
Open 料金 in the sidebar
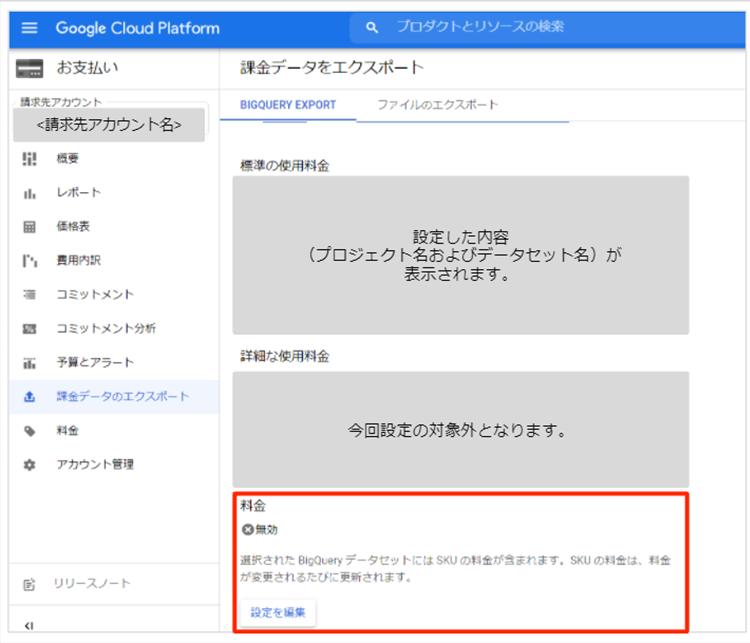coord(67,431)
